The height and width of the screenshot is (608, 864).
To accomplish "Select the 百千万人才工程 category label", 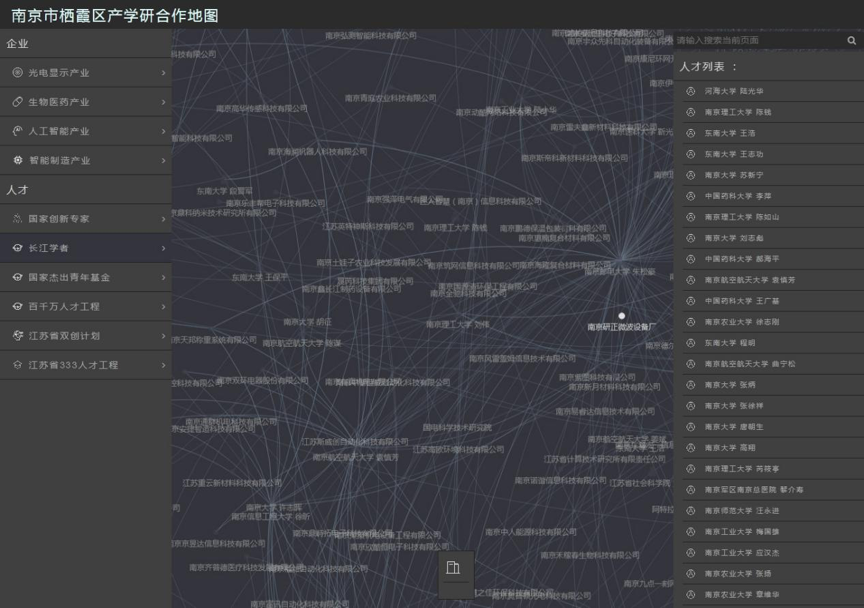I will tap(64, 307).
